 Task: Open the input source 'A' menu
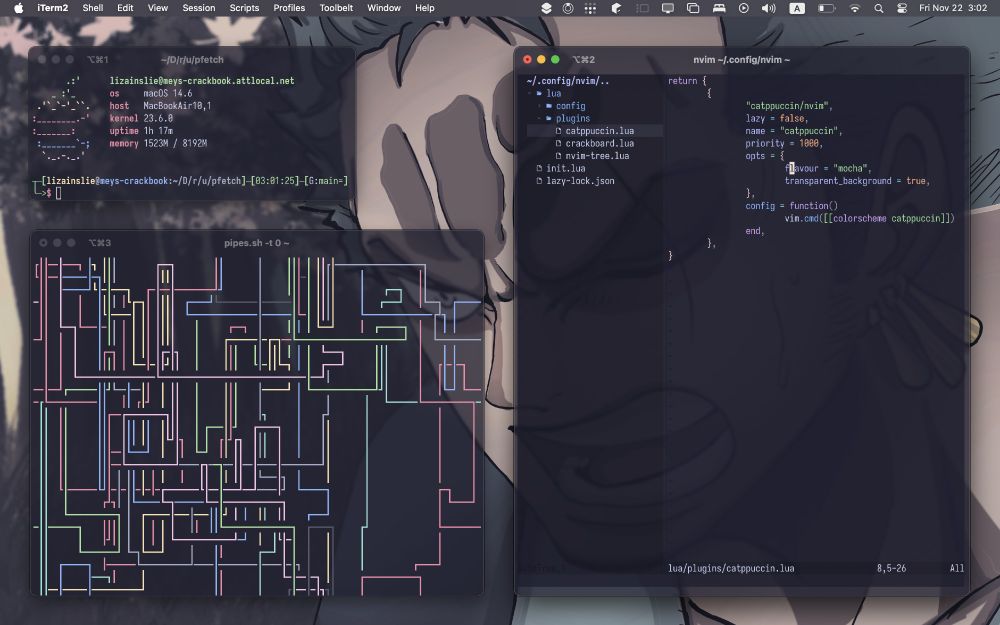tap(797, 8)
